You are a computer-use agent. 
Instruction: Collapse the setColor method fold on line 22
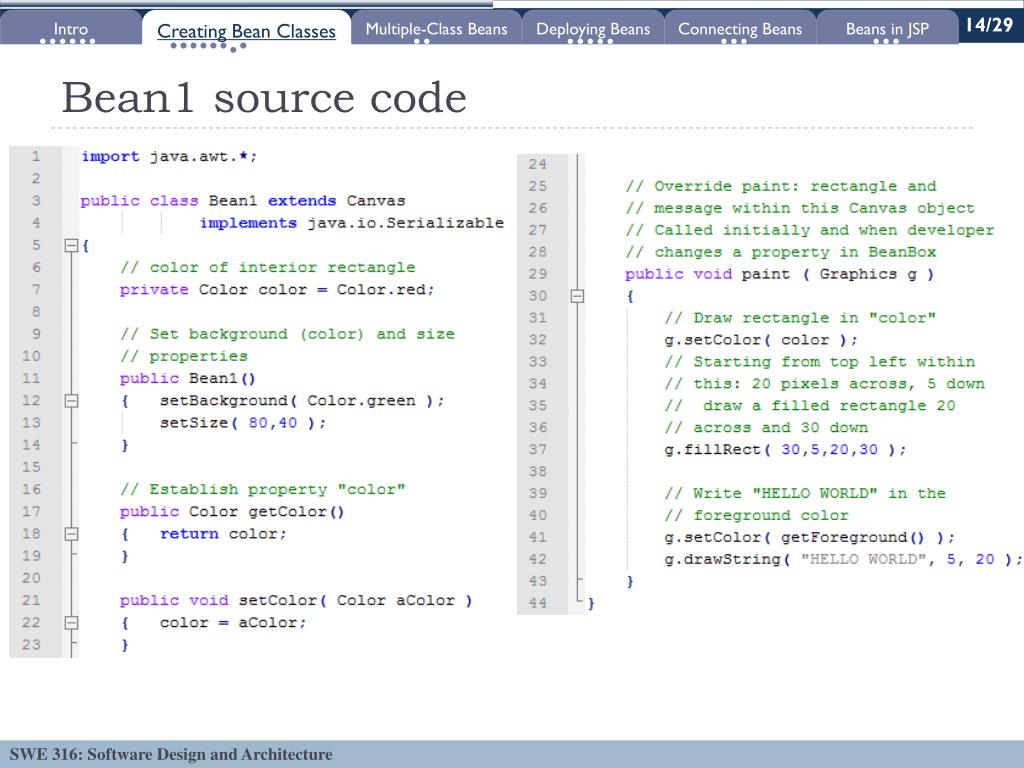tap(70, 623)
